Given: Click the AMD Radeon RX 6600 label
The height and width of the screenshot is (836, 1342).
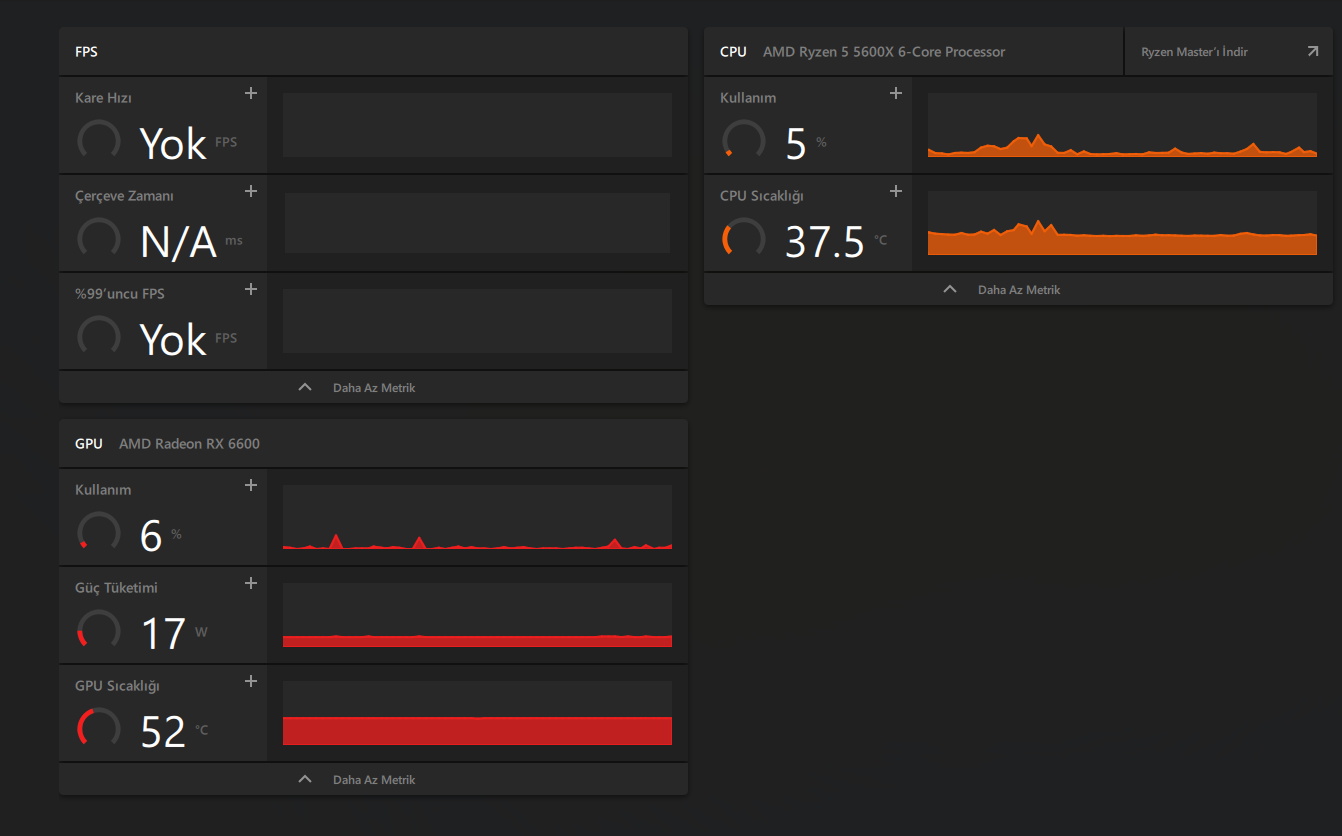Looking at the screenshot, I should pos(189,444).
